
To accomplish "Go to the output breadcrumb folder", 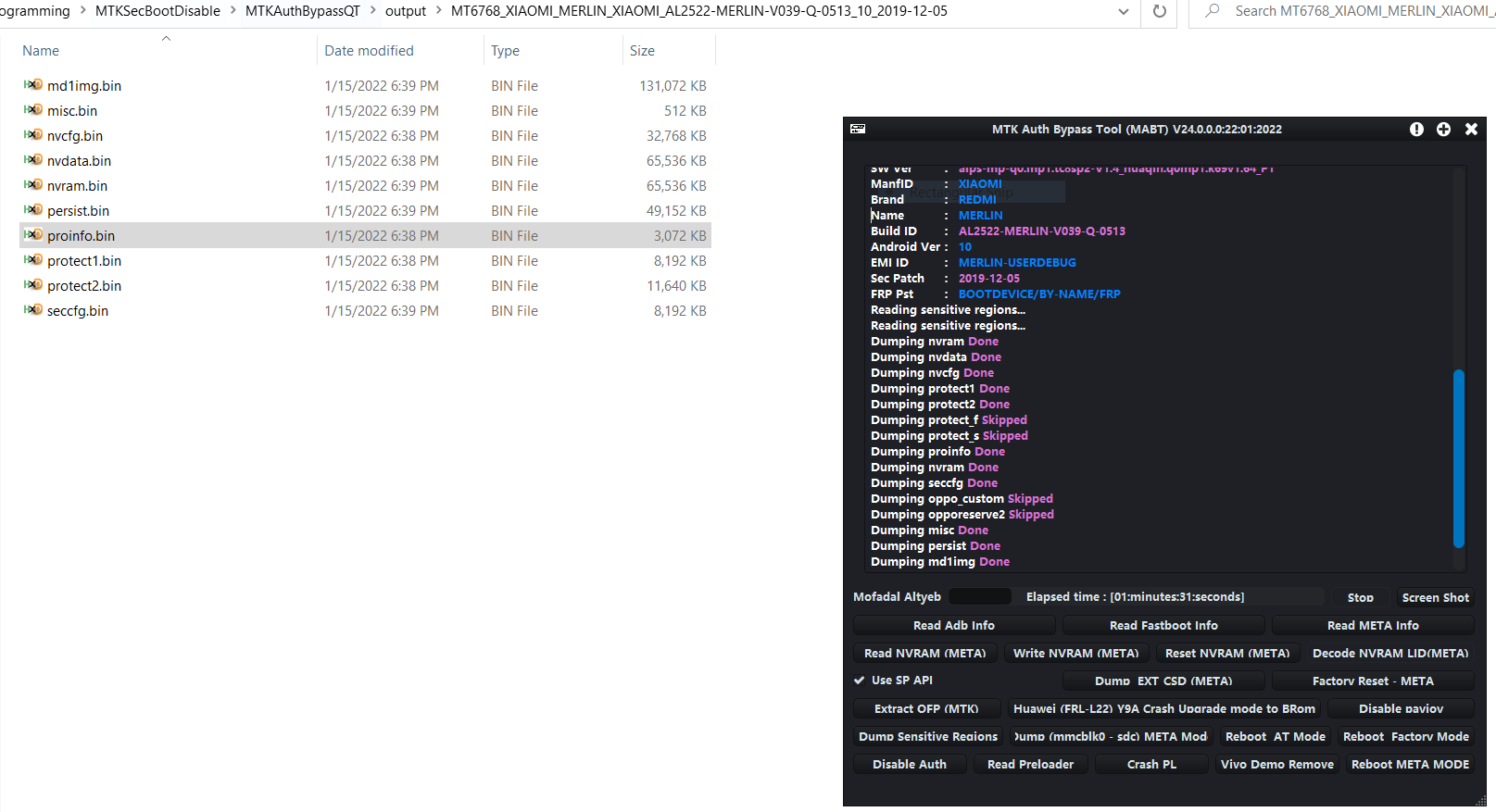I will coord(406,11).
